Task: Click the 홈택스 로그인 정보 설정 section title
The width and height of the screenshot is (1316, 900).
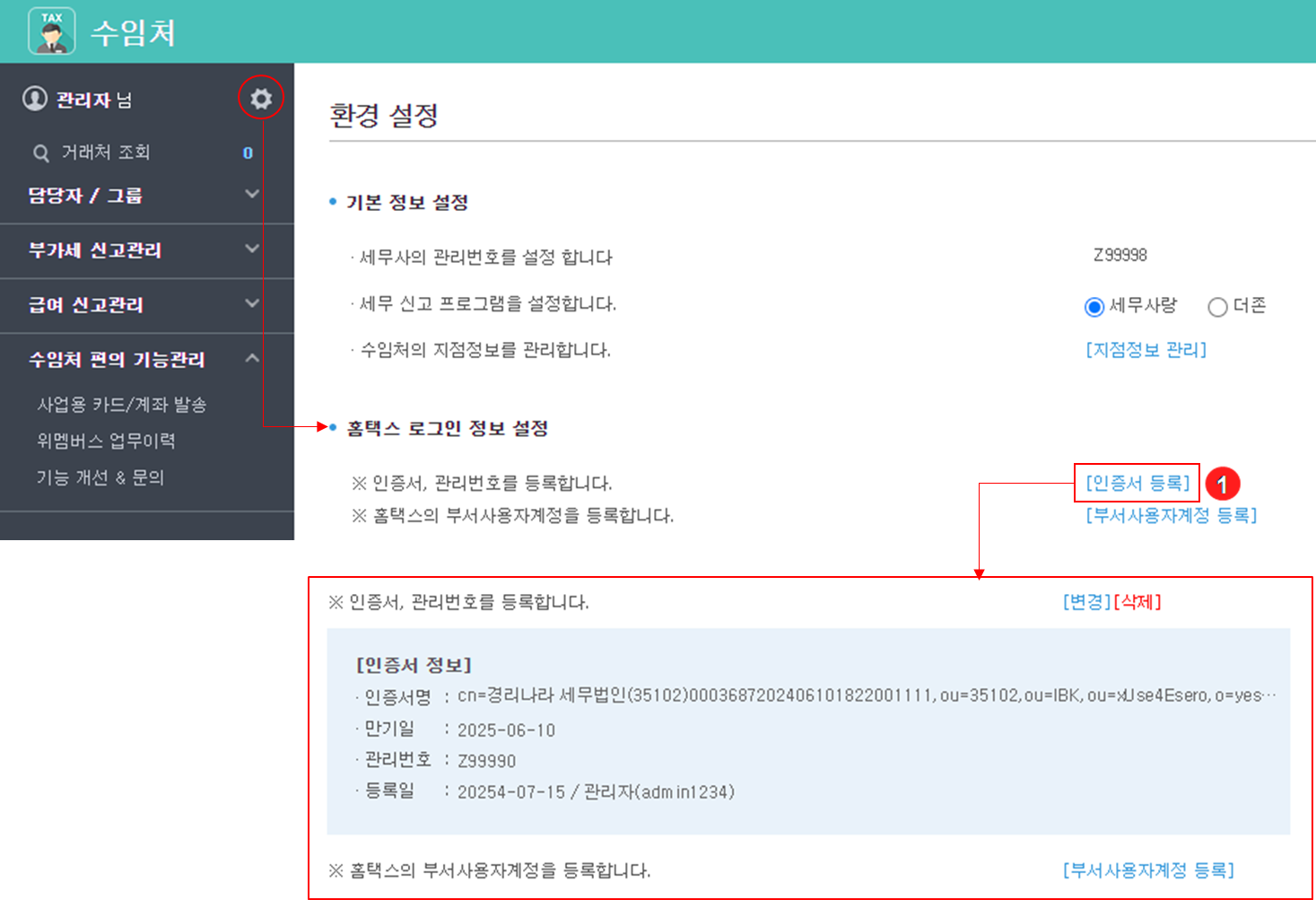Action: (x=448, y=429)
